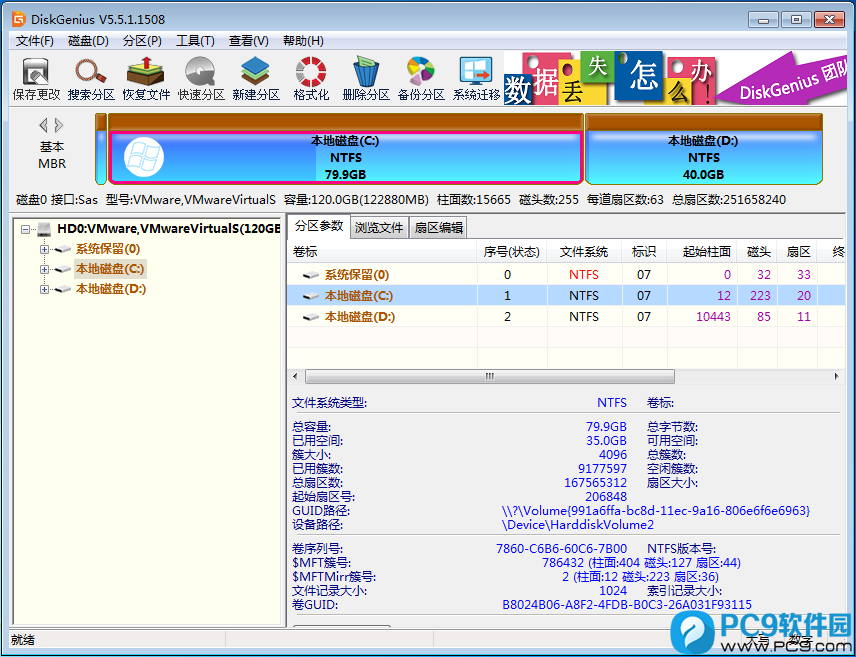This screenshot has width=856, height=657.
Task: Sort by the 扇区 column header
Action: [797, 252]
